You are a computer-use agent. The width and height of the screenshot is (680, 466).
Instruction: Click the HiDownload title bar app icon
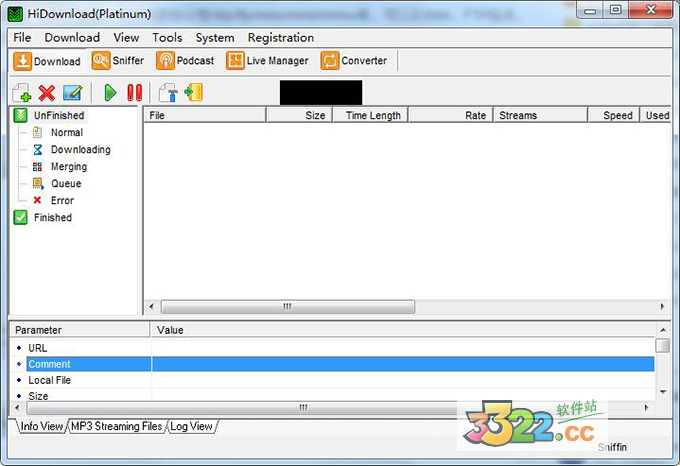click(16, 14)
